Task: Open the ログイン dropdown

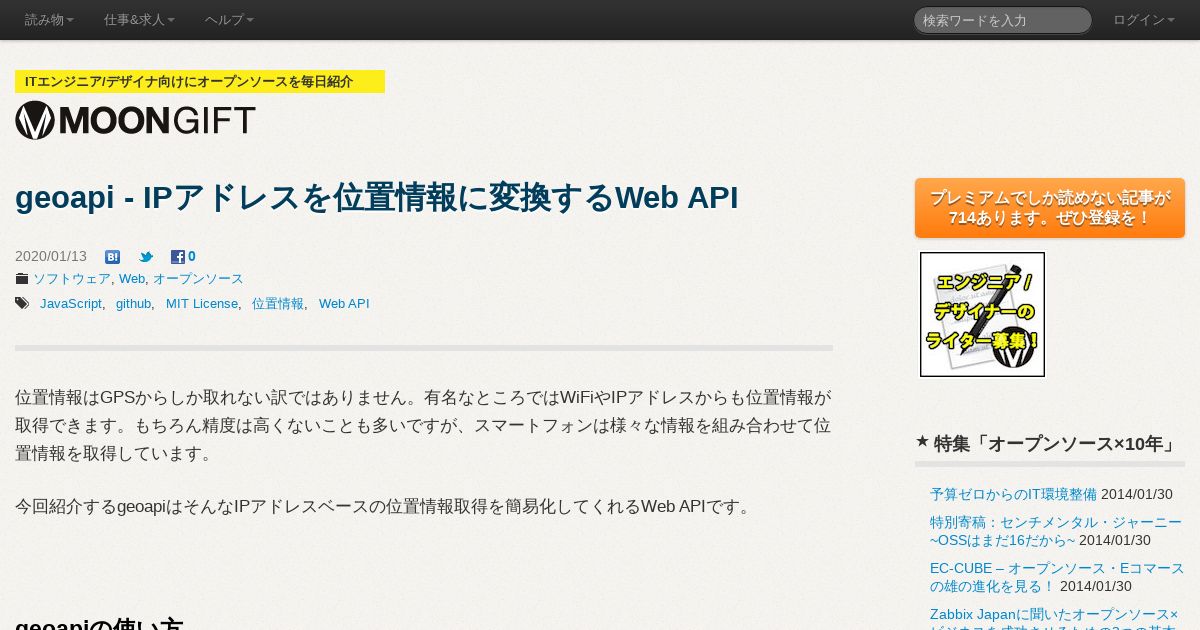Action: pos(1144,20)
